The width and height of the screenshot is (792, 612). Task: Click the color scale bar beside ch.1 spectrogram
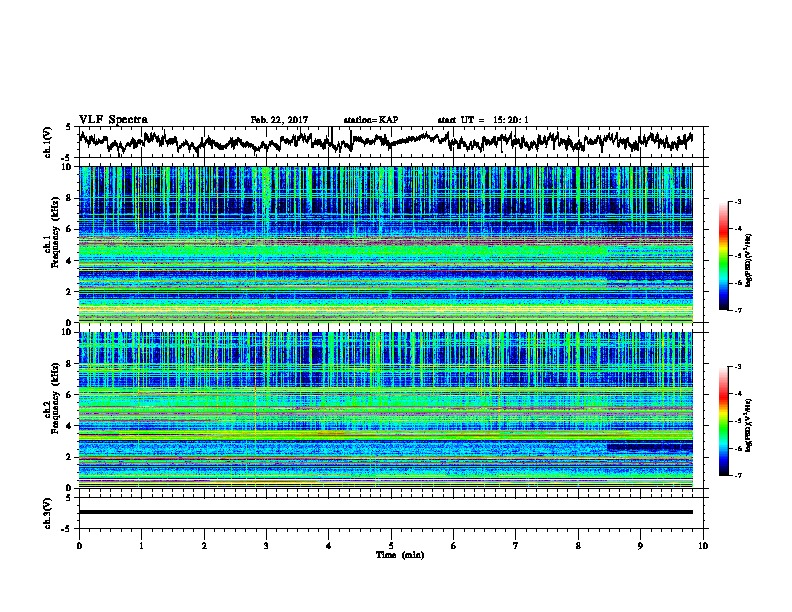(723, 256)
